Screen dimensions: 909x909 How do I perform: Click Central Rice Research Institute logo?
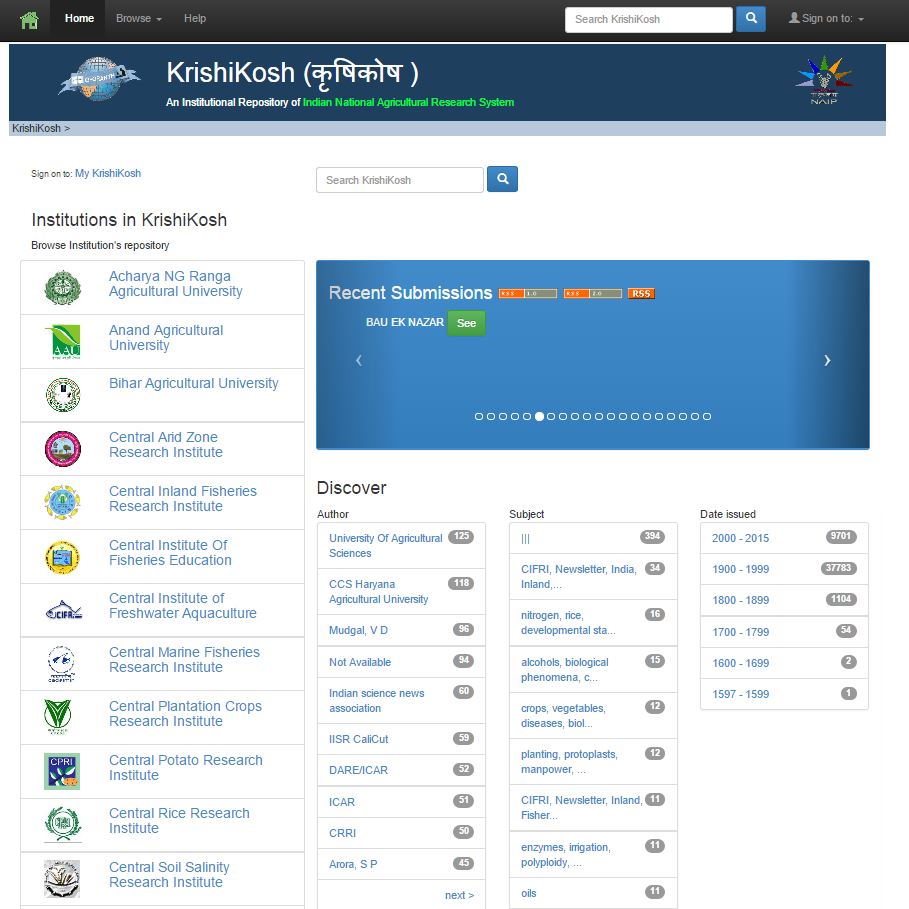point(63,824)
